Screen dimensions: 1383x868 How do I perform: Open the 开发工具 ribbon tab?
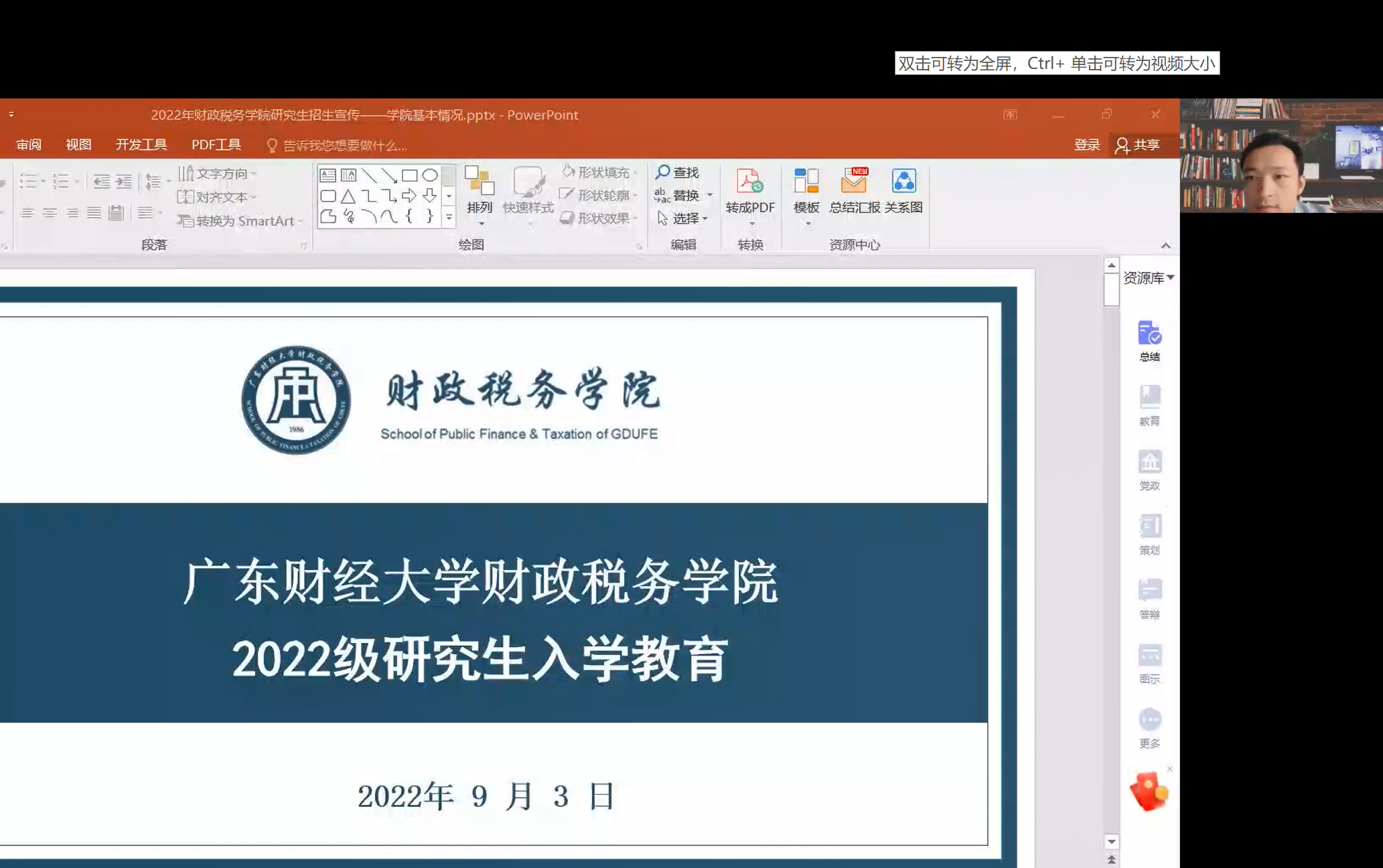click(x=141, y=145)
